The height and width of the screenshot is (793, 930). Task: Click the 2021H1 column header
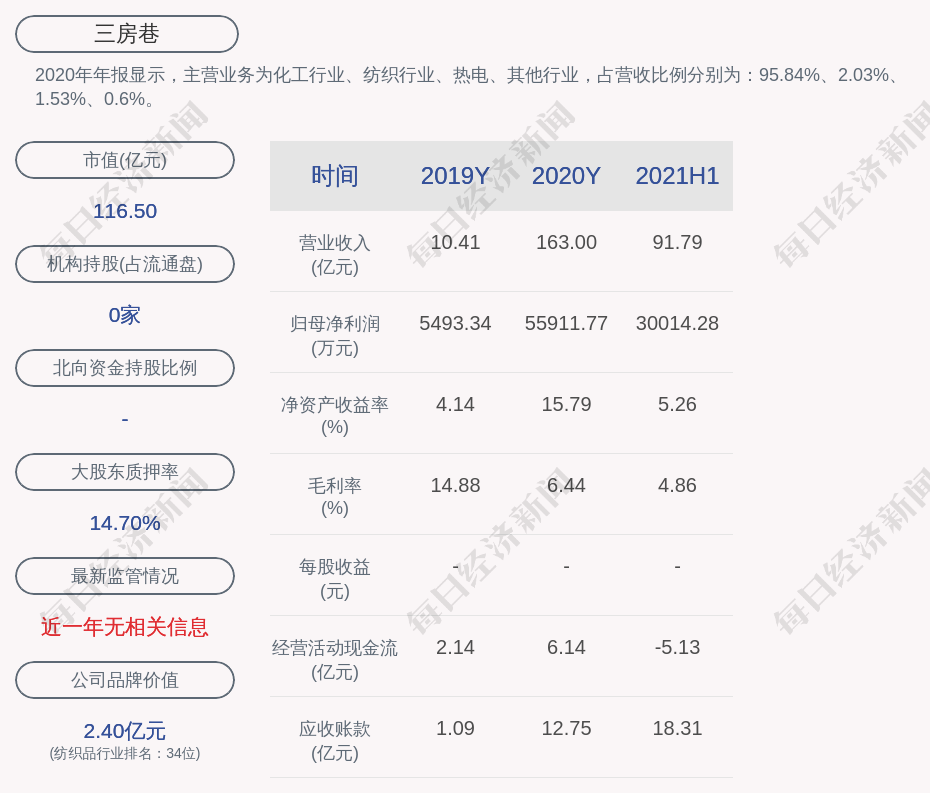click(677, 176)
